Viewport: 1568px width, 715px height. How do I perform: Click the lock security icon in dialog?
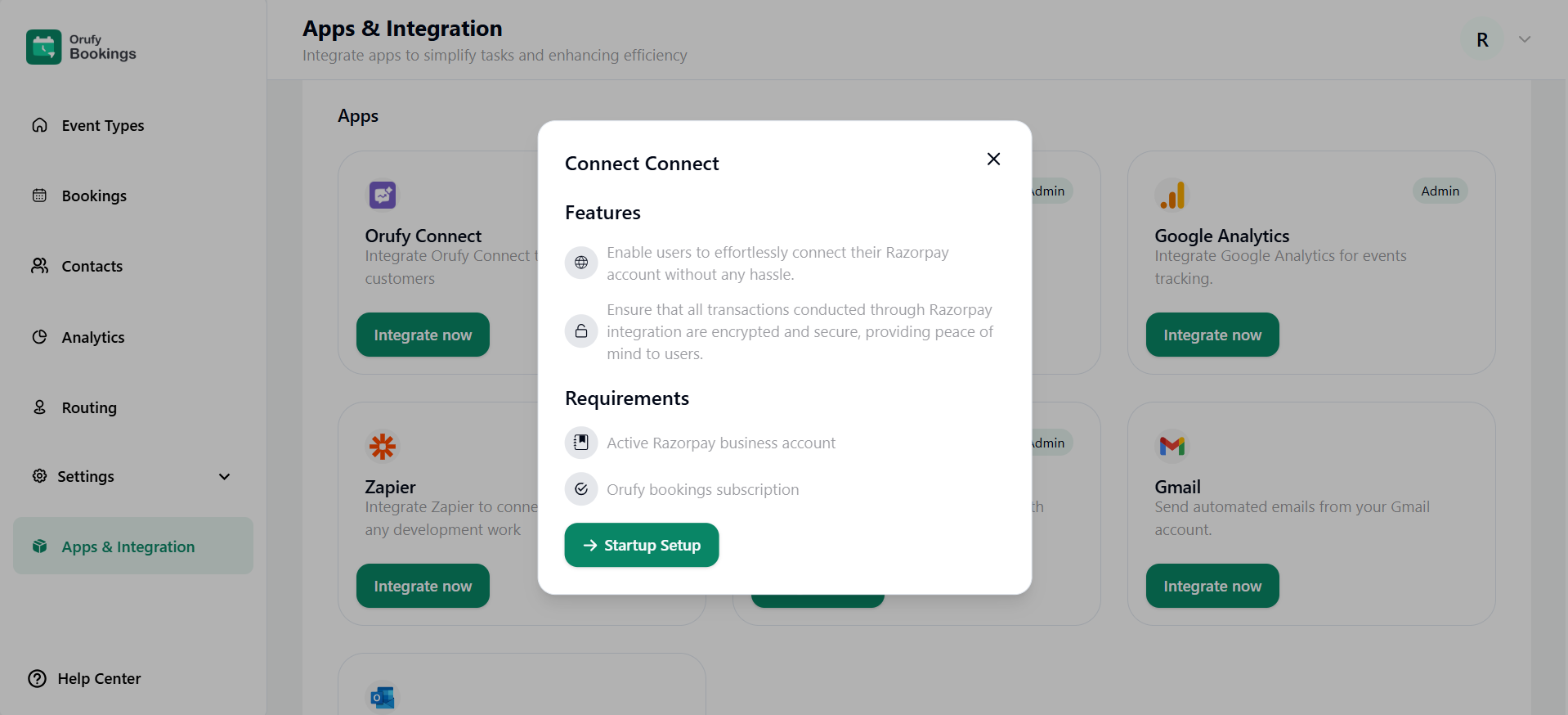click(x=581, y=331)
